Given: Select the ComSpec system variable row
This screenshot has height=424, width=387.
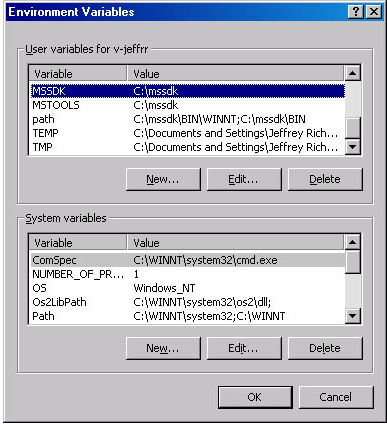Looking at the screenshot, I should pyautogui.click(x=188, y=260).
